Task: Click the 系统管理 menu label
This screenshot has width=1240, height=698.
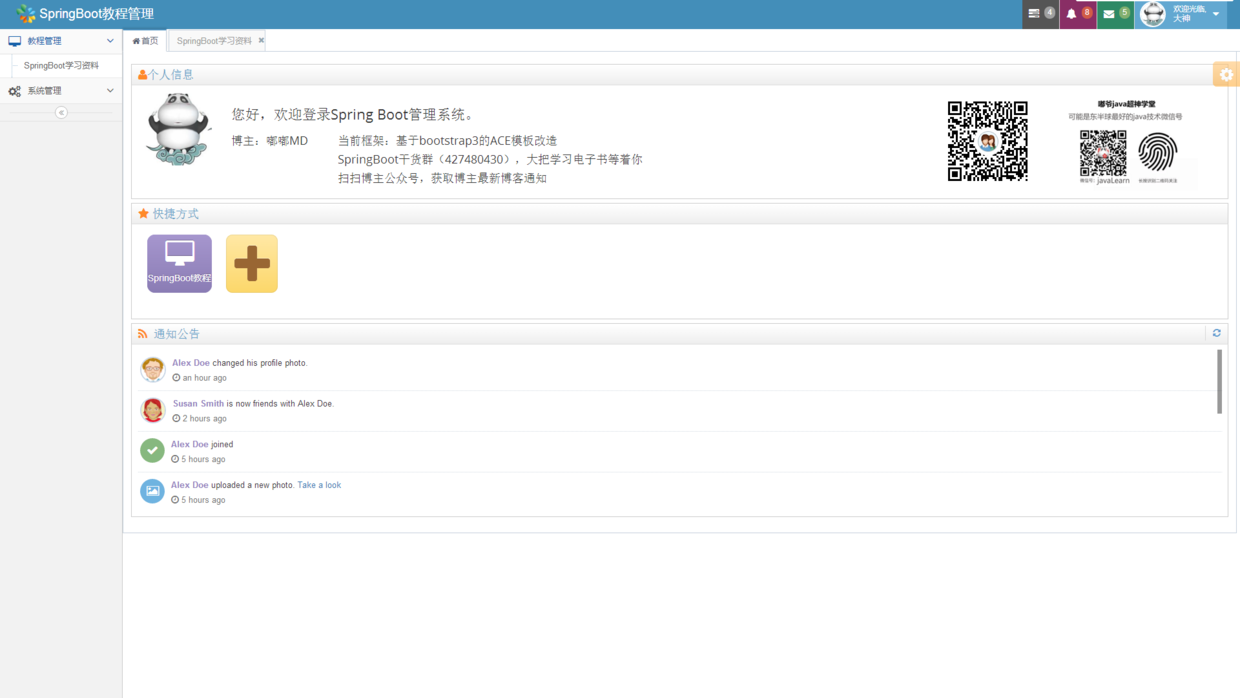Action: 44,91
